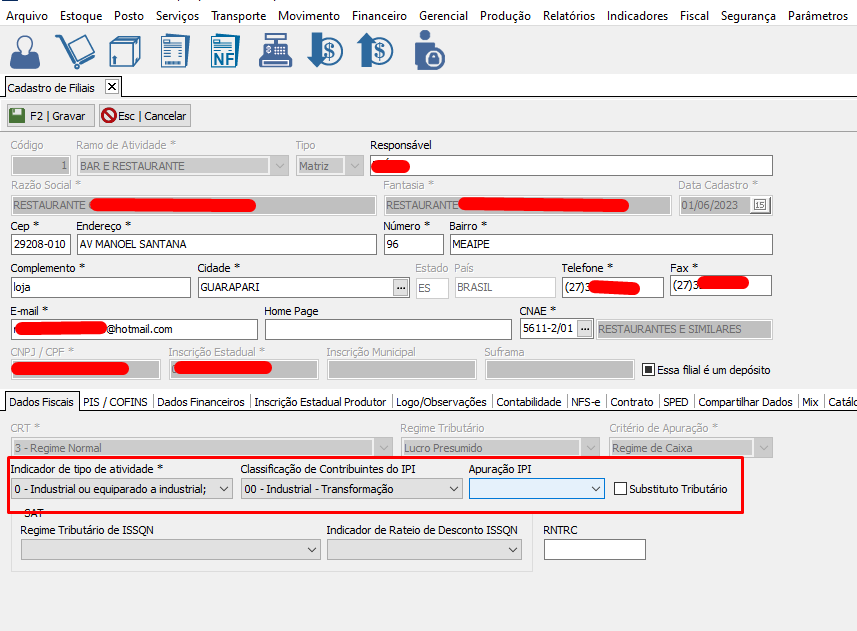
Task: Close the Cadastro de Filiais tab
Action: tap(112, 88)
